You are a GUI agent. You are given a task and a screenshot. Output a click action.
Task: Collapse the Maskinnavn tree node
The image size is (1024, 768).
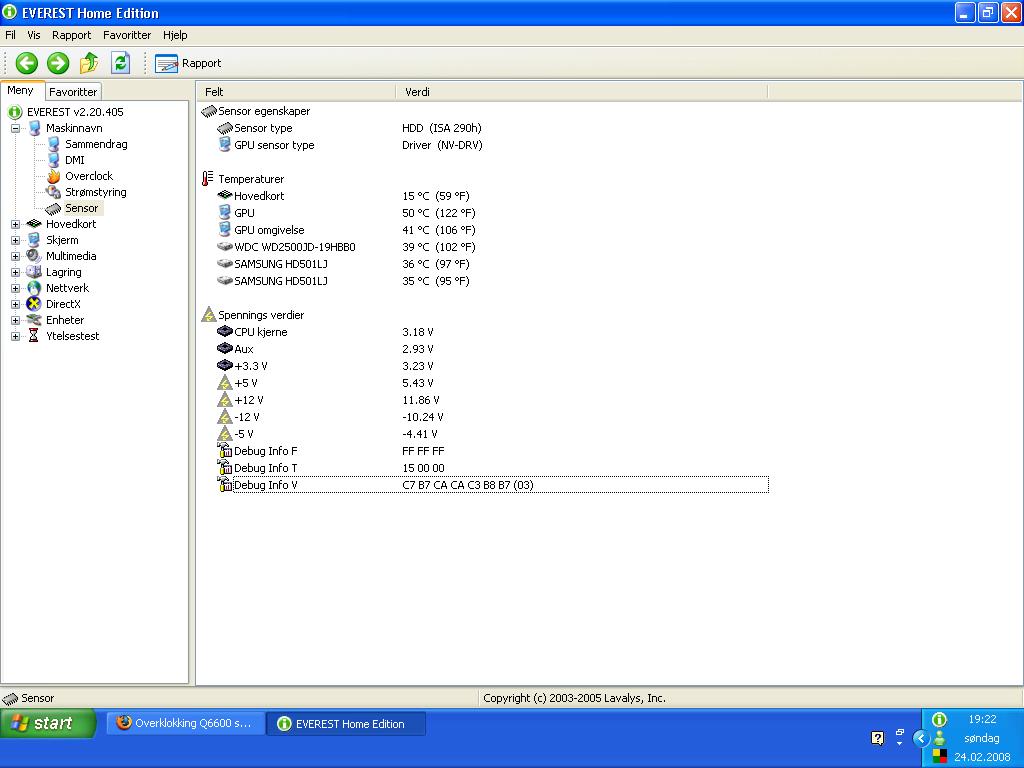(15, 128)
